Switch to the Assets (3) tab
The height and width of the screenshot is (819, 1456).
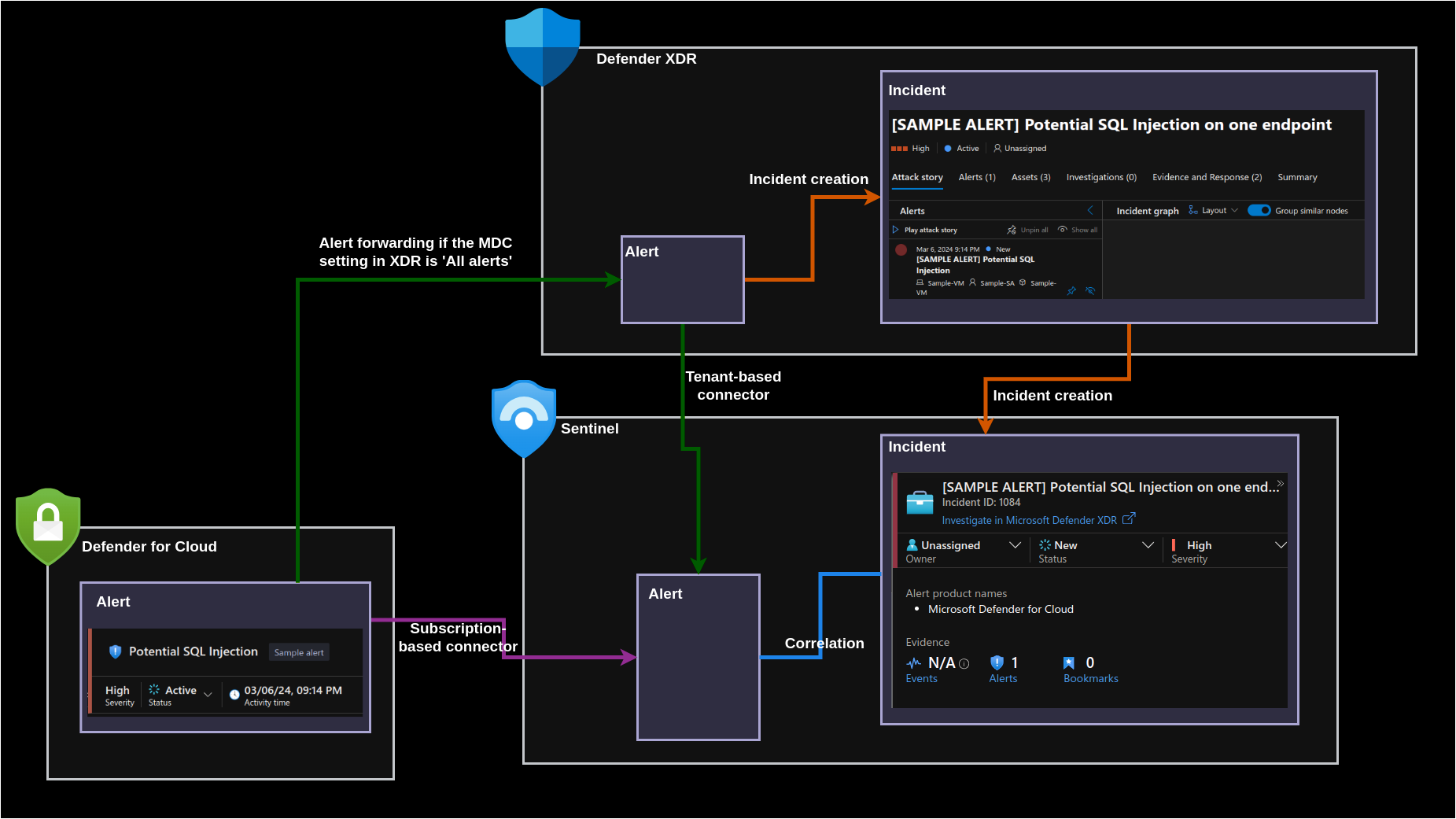coord(1030,177)
